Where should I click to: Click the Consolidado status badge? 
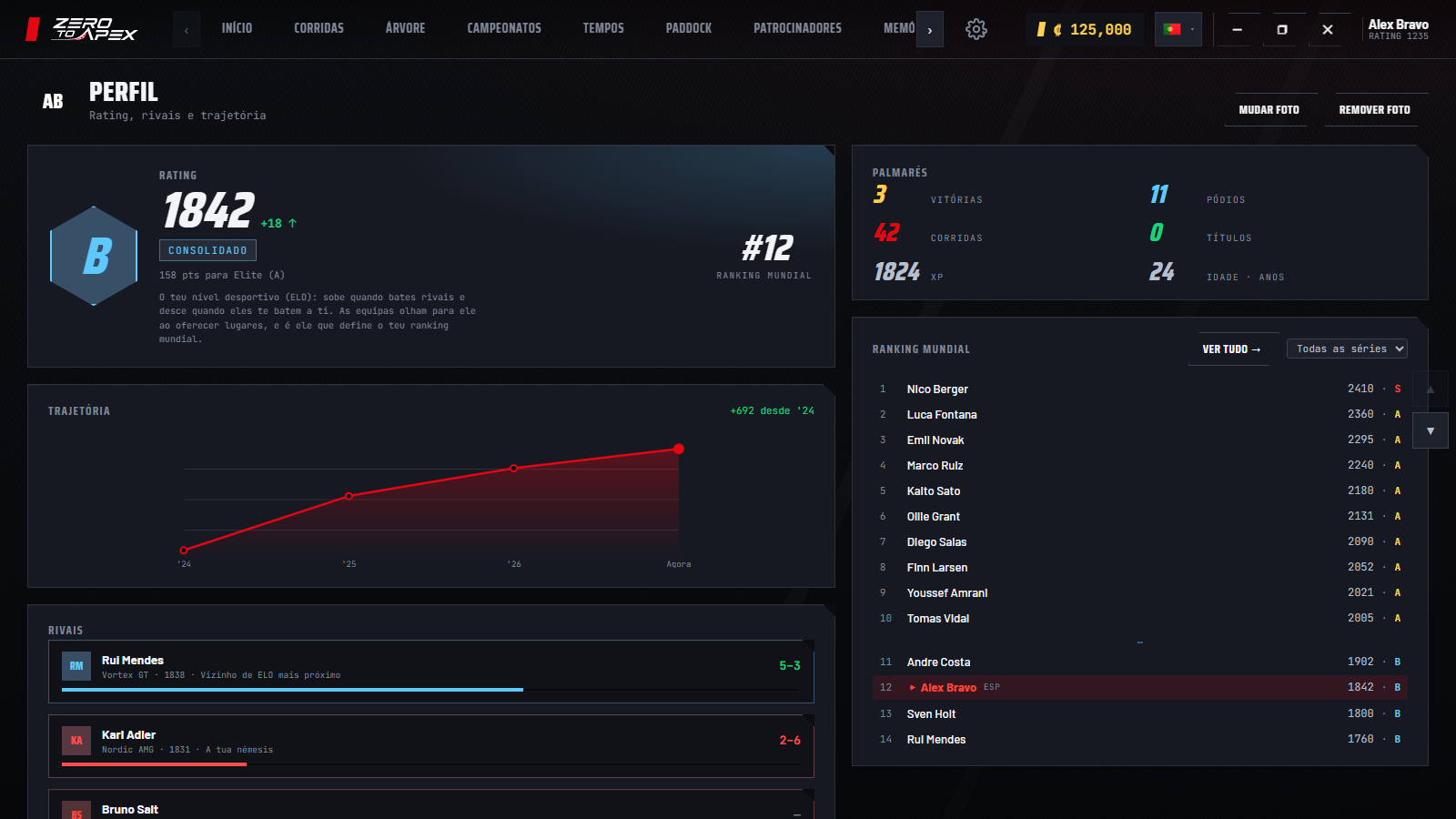[207, 250]
